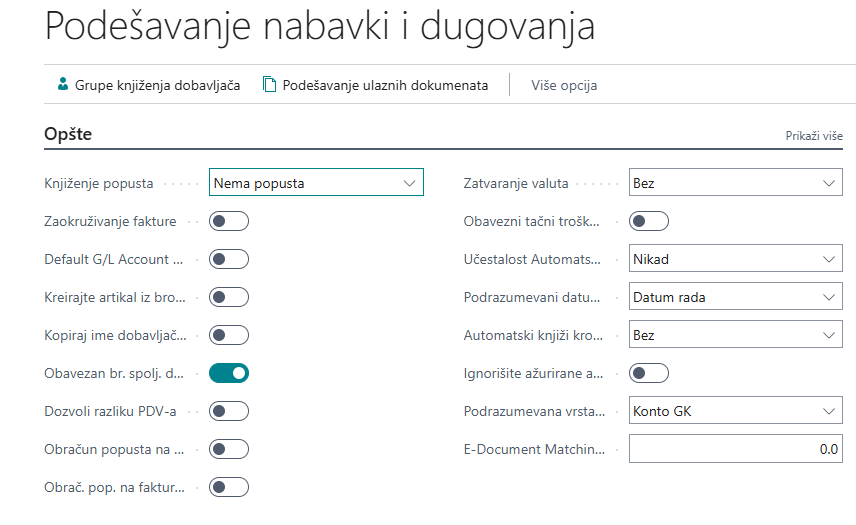This screenshot has height=525, width=856.
Task: Collapse the Opšte section header
Action: [68, 133]
